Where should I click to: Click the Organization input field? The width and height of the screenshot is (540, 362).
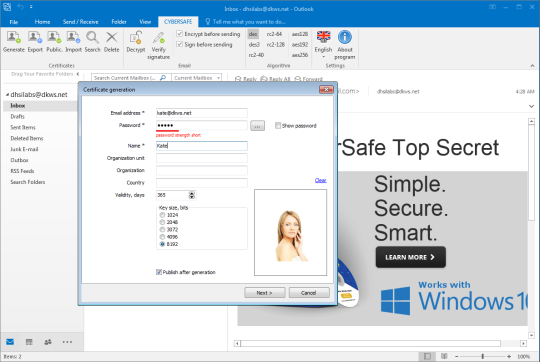tap(201, 170)
